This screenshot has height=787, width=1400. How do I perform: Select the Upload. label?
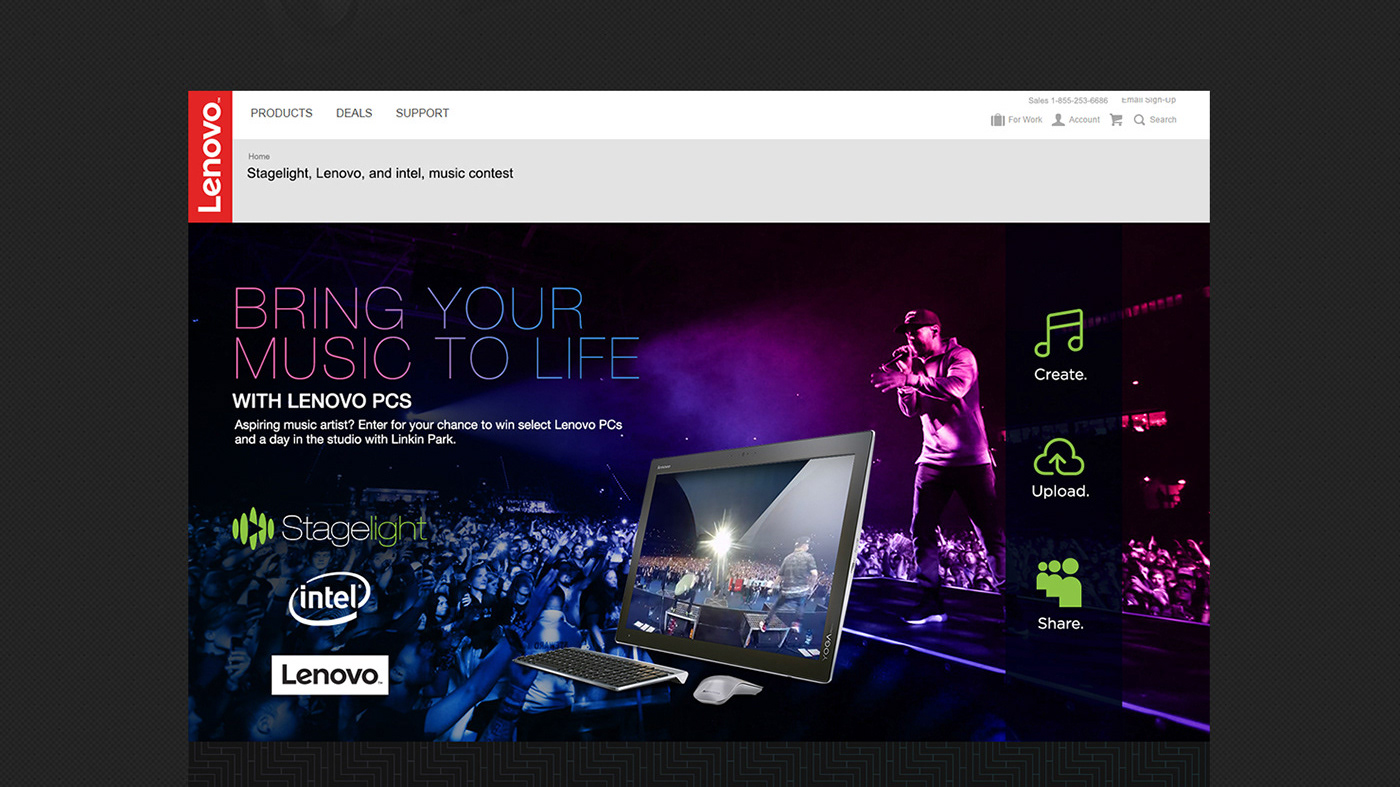click(1060, 492)
